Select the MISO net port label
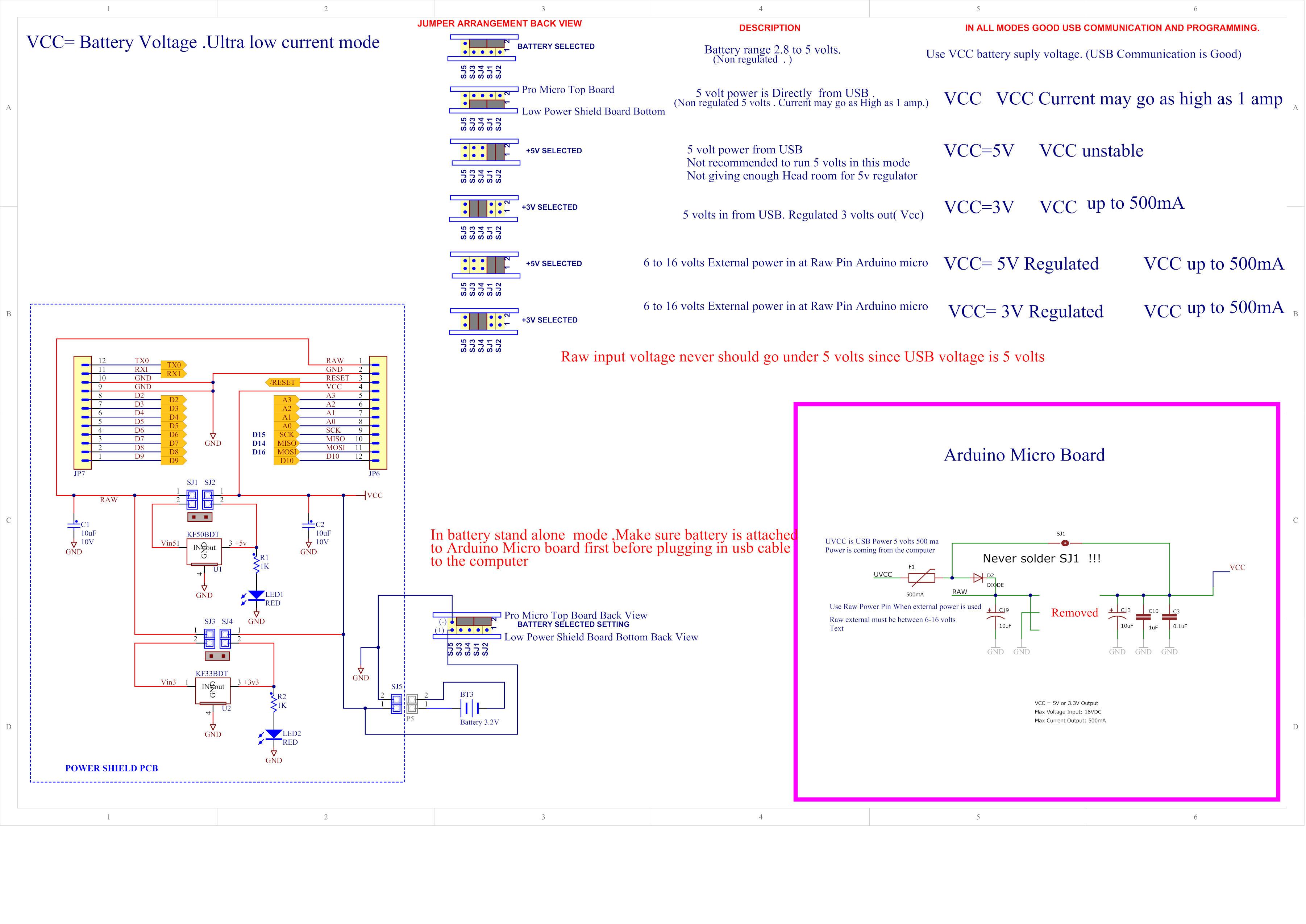Screen dimensions: 1306x924 tap(286, 443)
